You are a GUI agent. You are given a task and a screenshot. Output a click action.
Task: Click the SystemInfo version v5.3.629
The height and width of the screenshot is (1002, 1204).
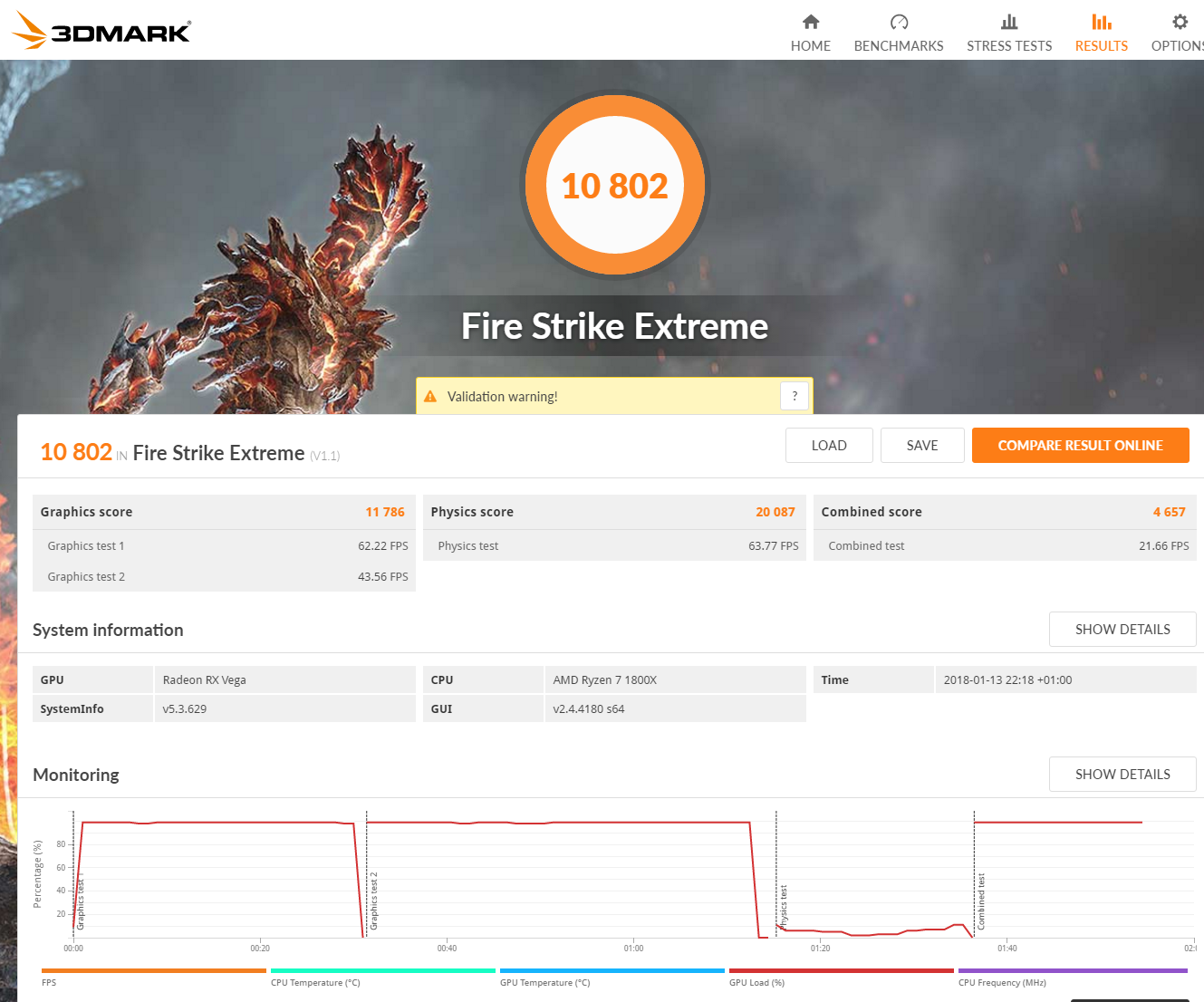pyautogui.click(x=185, y=709)
